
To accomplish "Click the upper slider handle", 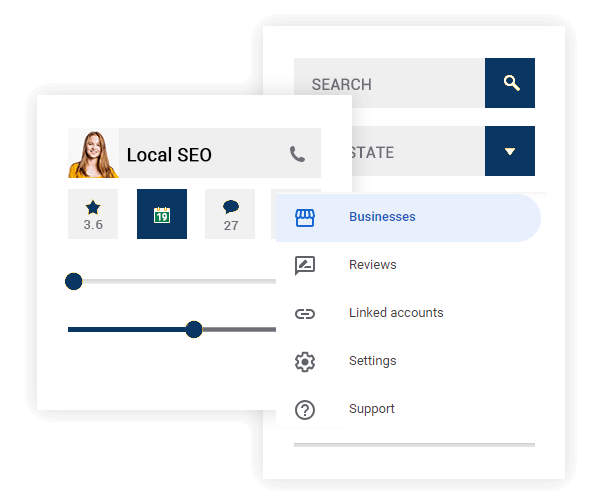I will (x=73, y=282).
